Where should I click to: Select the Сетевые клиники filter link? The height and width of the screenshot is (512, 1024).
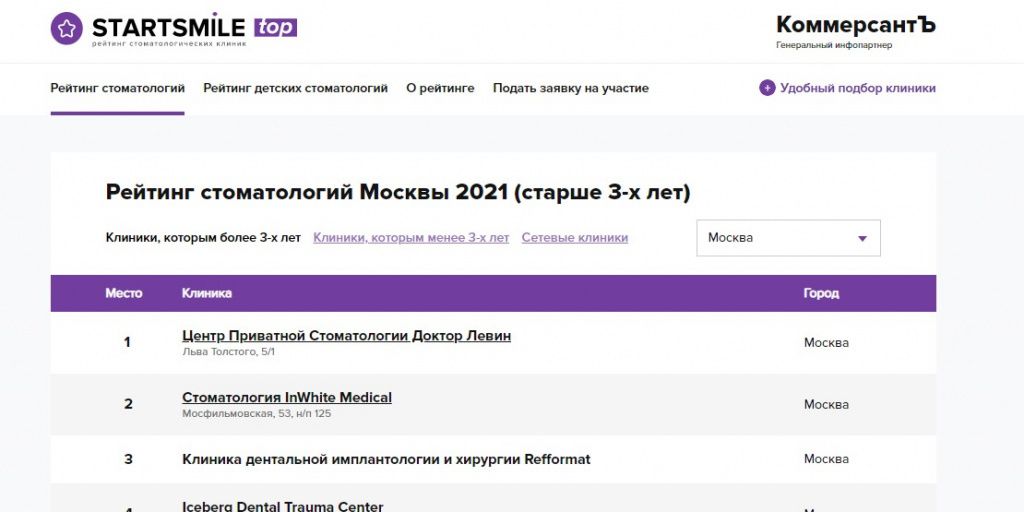point(575,238)
